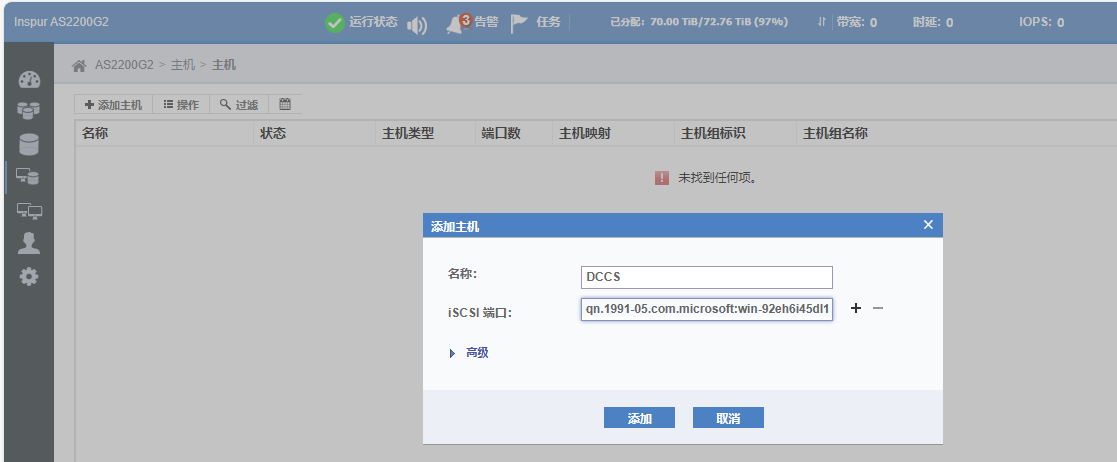Open the tasks flag icon
Screen dimensions: 1117x462
[x=519, y=23]
